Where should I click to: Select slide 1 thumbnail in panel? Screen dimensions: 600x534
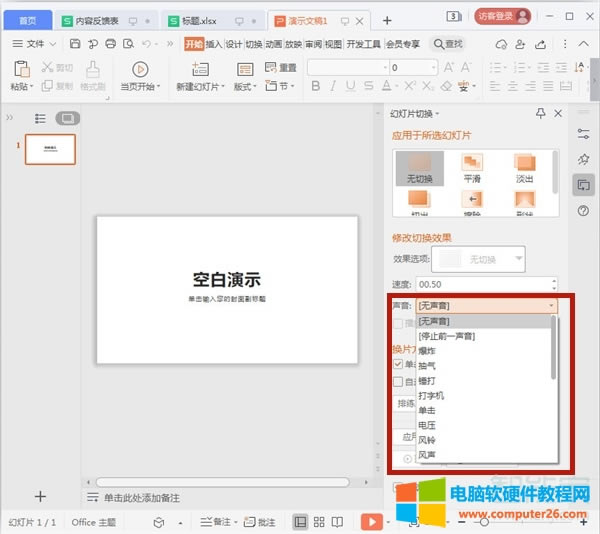(x=50, y=150)
